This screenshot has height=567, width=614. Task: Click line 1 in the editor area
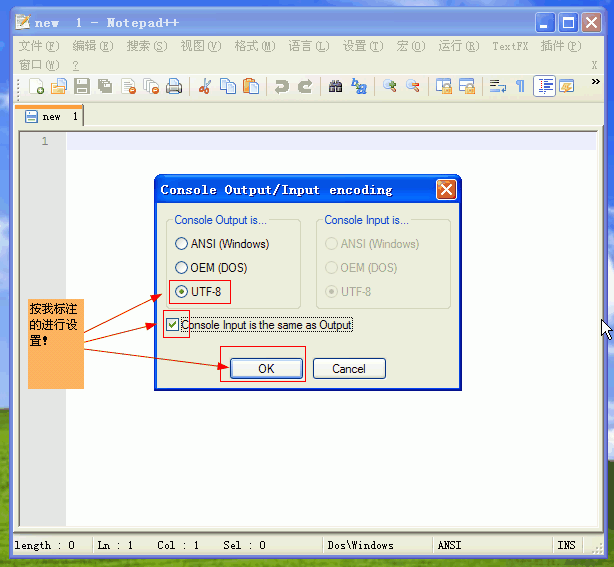pos(331,141)
